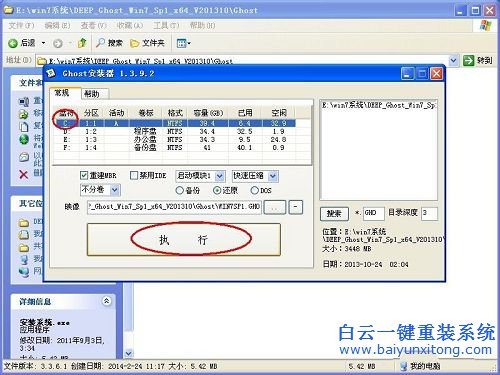500x375 pixels.
Task: Open the 编辑 menu
Action: [x=57, y=25]
